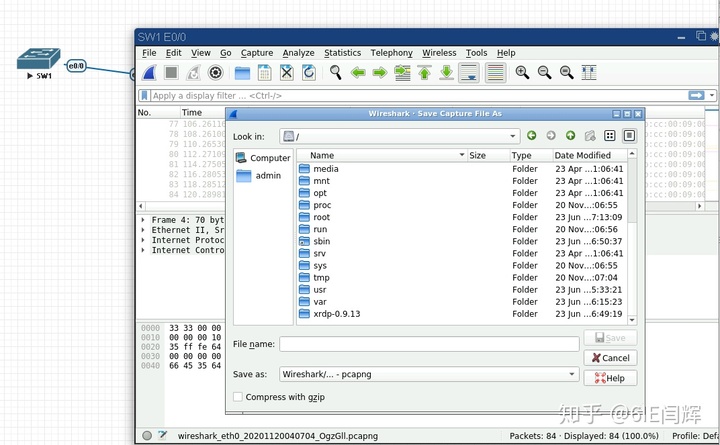Click SW1 switch node on the topology
The width and height of the screenshot is (720, 445).
click(39, 59)
